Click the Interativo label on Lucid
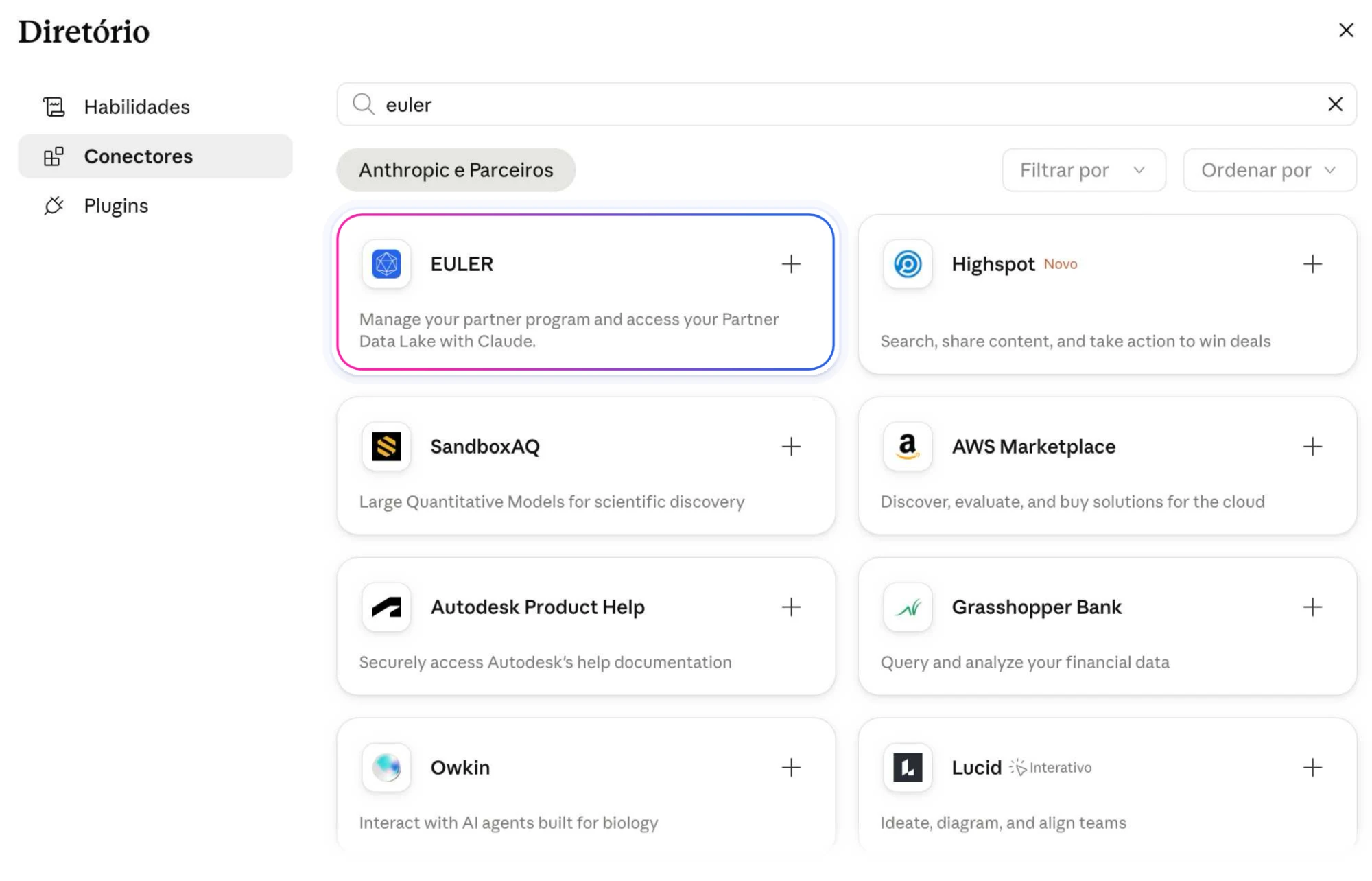 tap(1060, 768)
